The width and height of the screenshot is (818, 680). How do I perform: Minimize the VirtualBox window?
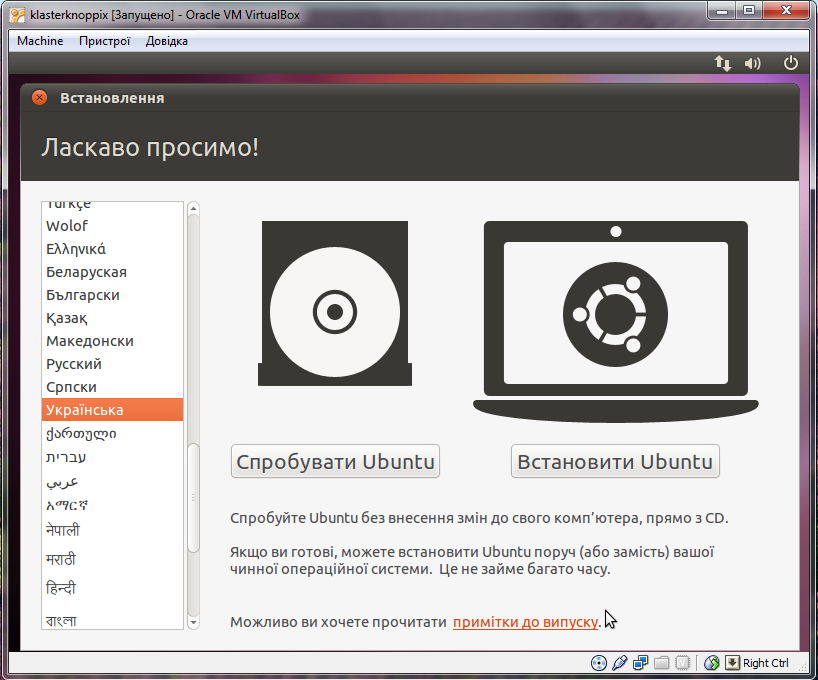point(722,10)
